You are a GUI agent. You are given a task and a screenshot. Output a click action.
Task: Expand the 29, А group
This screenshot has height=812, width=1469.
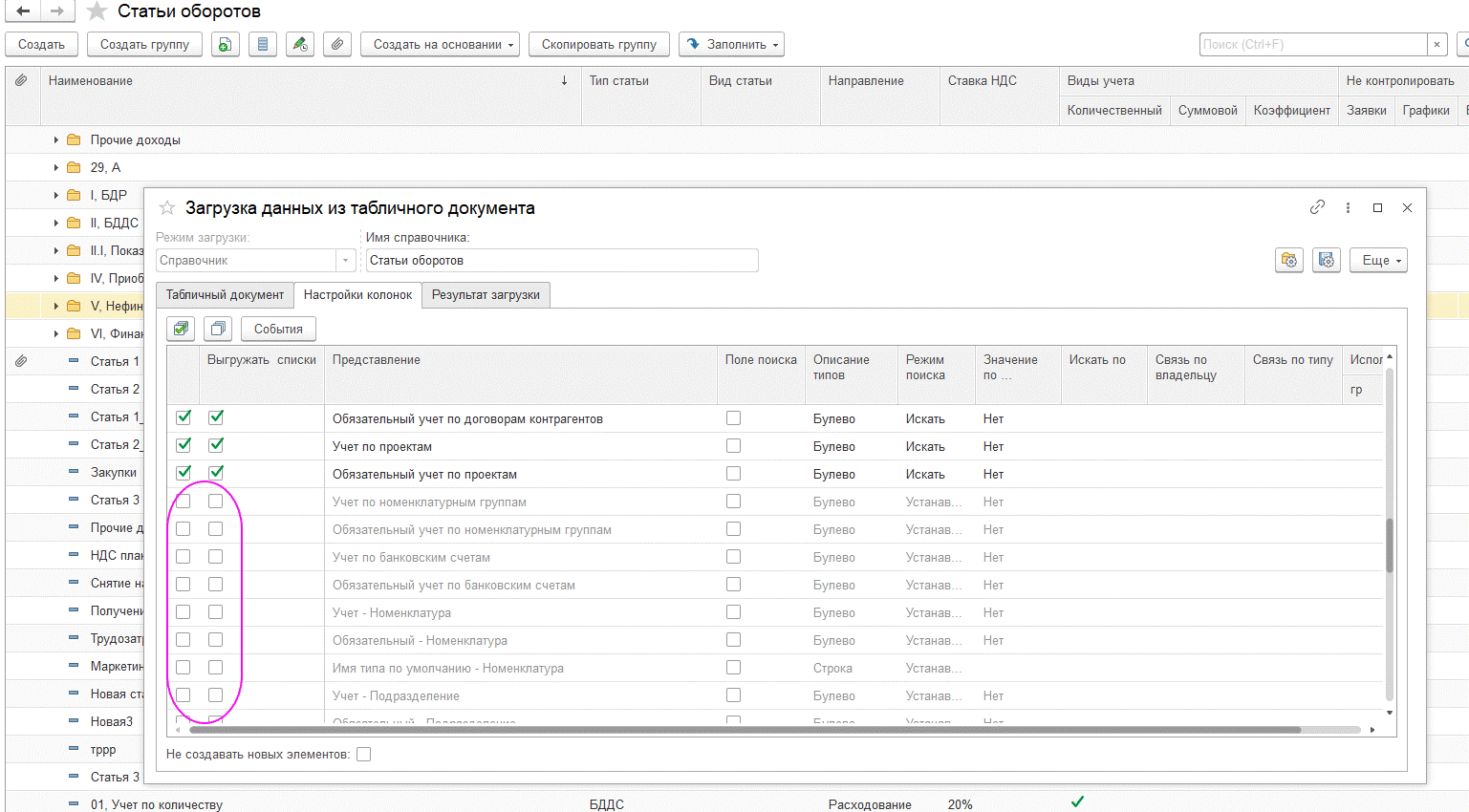55,168
